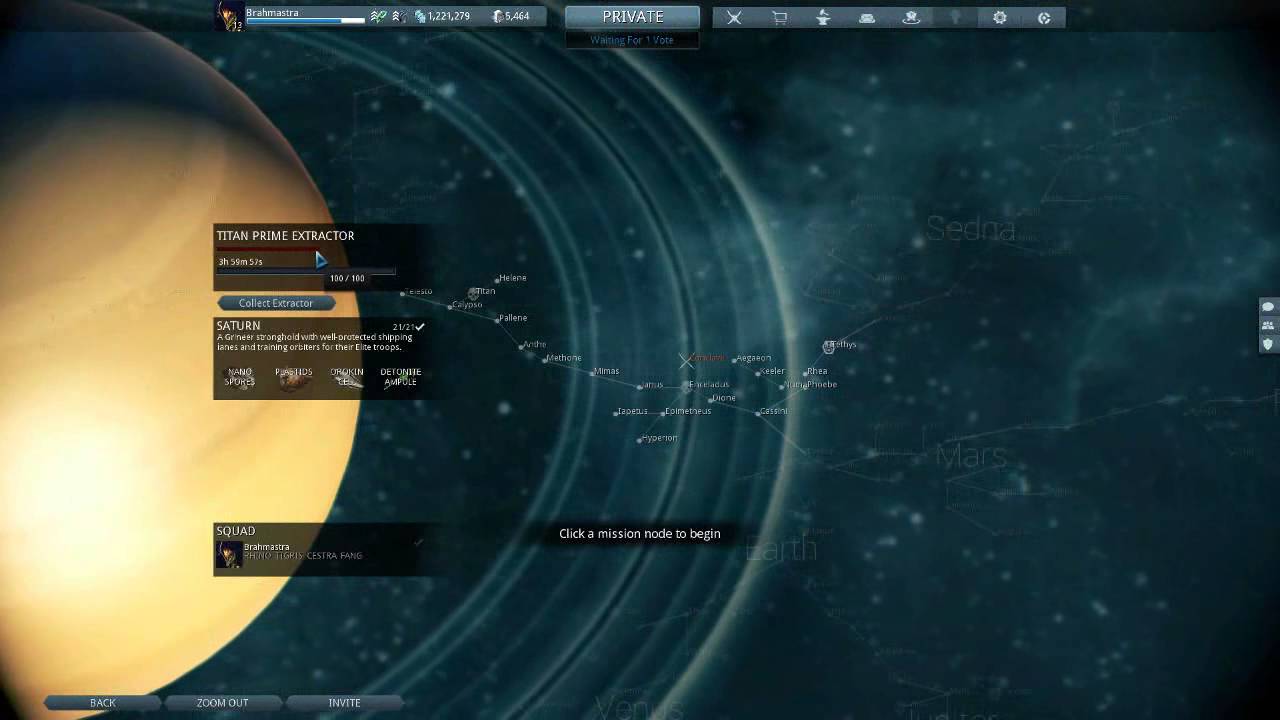This screenshot has width=1280, height=720.
Task: Click Brahmastra's XP progress bar
Action: coord(305,20)
